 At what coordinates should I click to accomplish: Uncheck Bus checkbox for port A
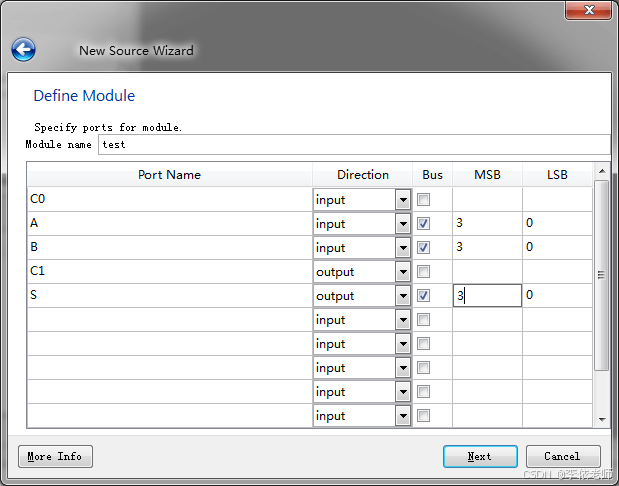423,223
